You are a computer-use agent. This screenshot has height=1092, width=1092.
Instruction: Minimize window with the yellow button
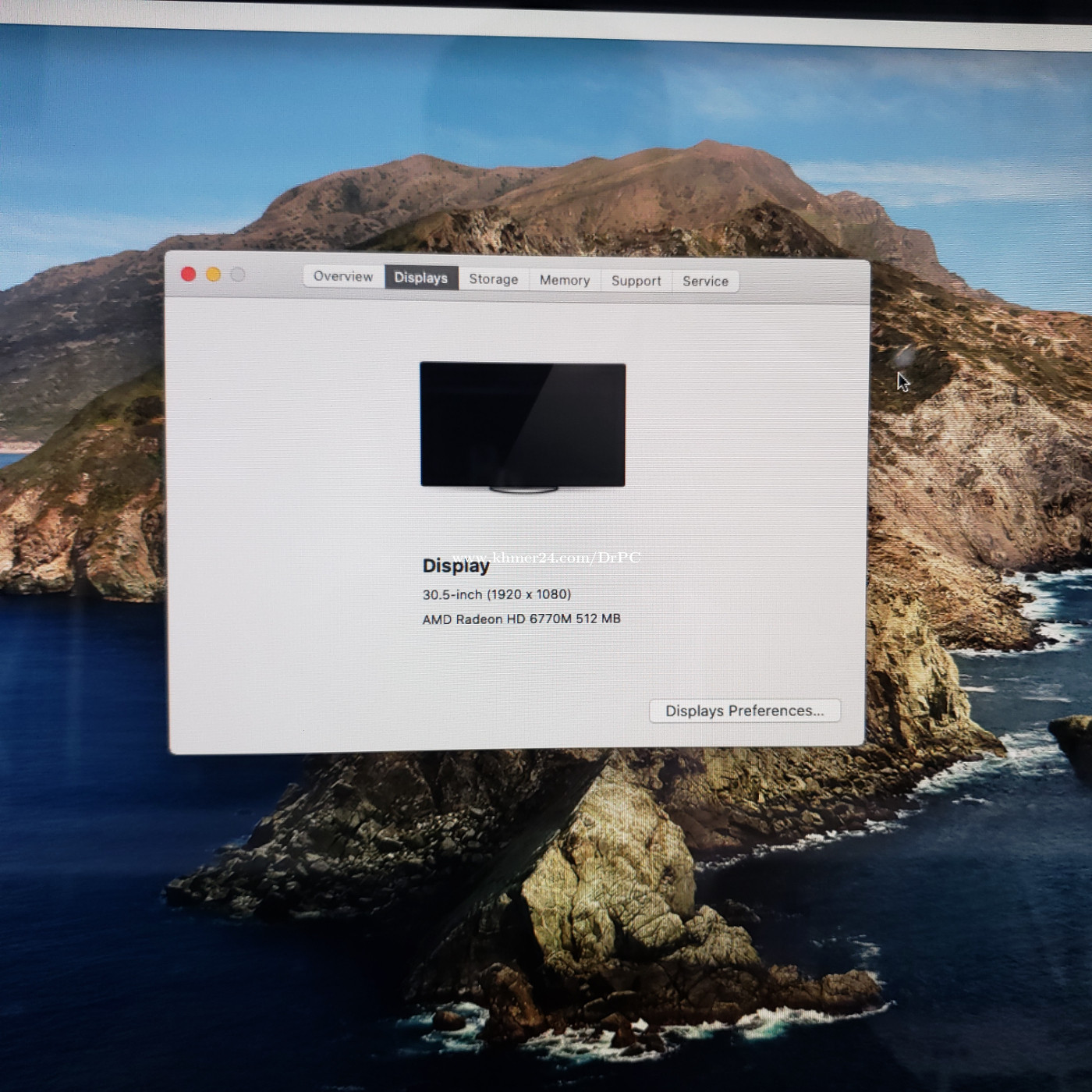(214, 275)
